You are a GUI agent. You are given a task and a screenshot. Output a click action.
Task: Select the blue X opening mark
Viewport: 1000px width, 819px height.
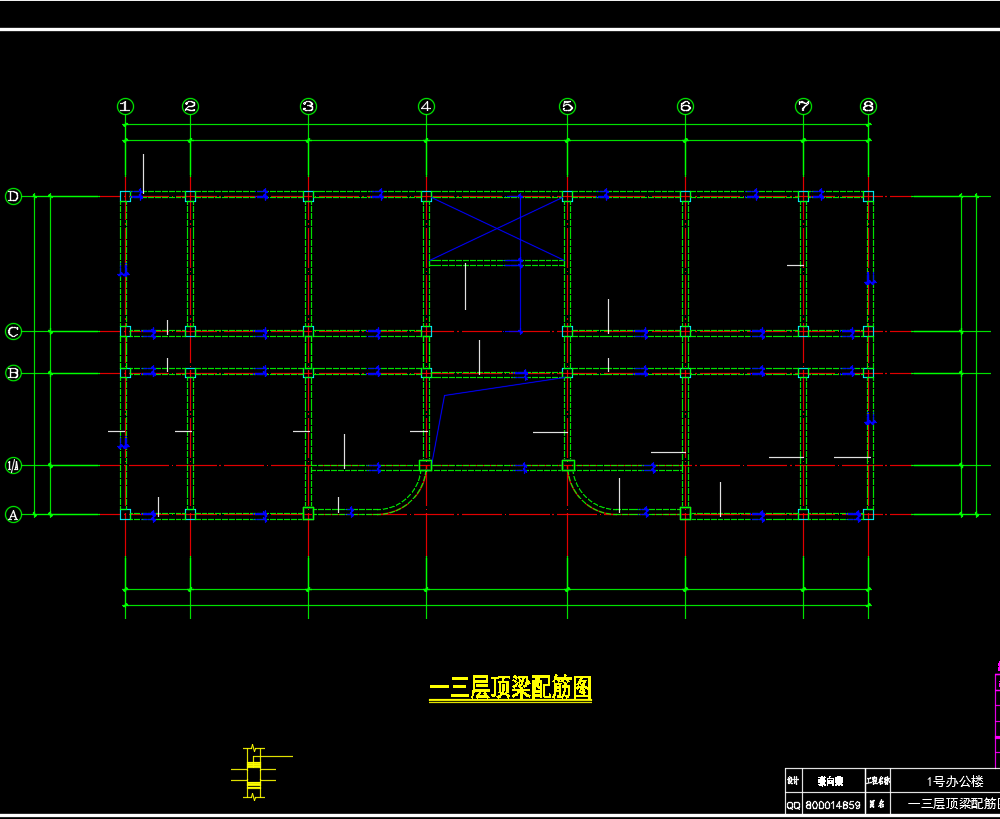pyautogui.click(x=496, y=229)
